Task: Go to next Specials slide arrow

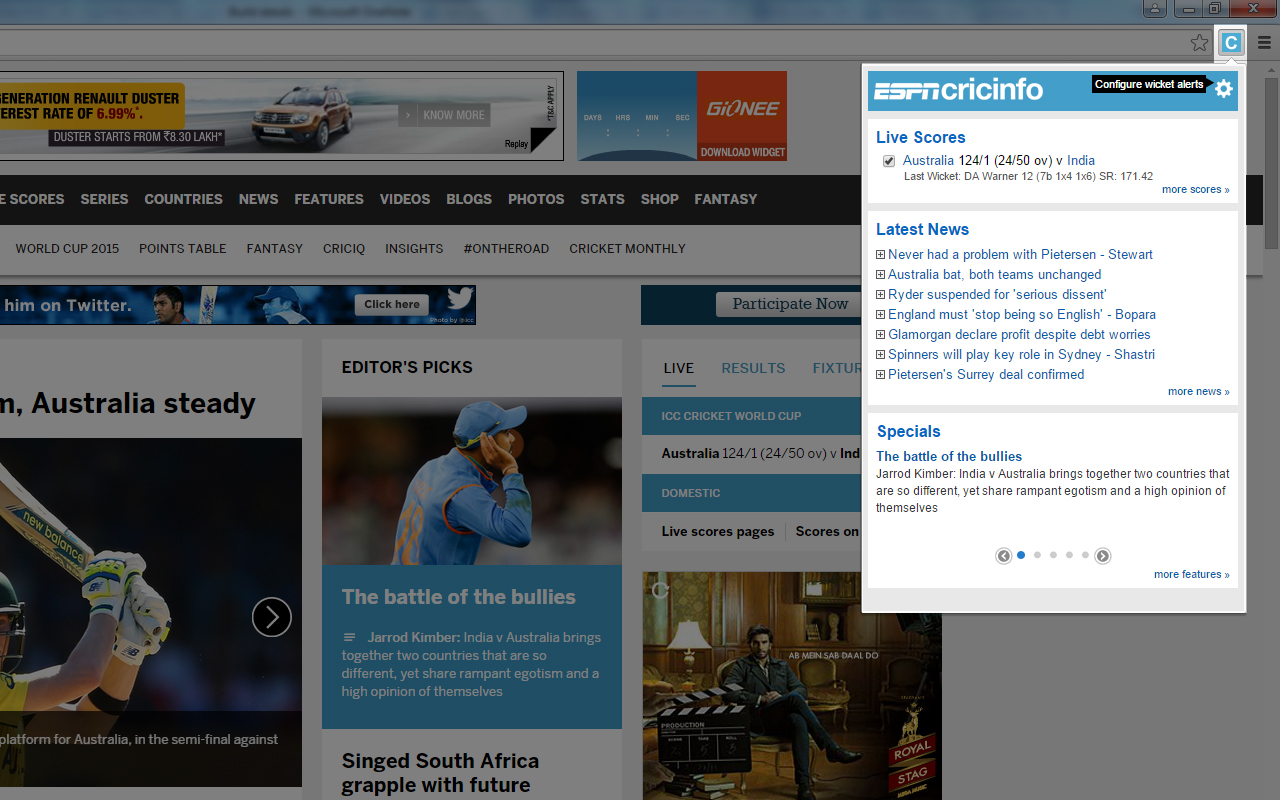Action: (x=1102, y=556)
